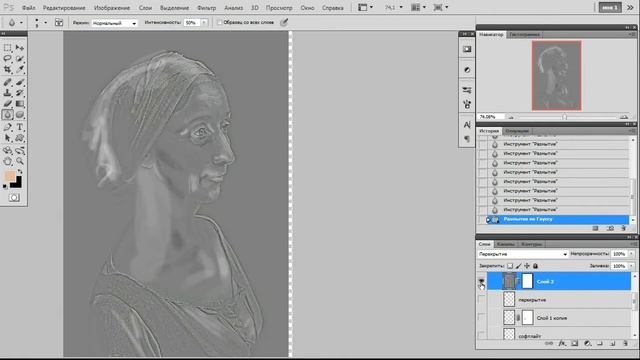Toggle visibility of layer Слой 1 копия
This screenshot has width=640, height=360.
(x=482, y=318)
